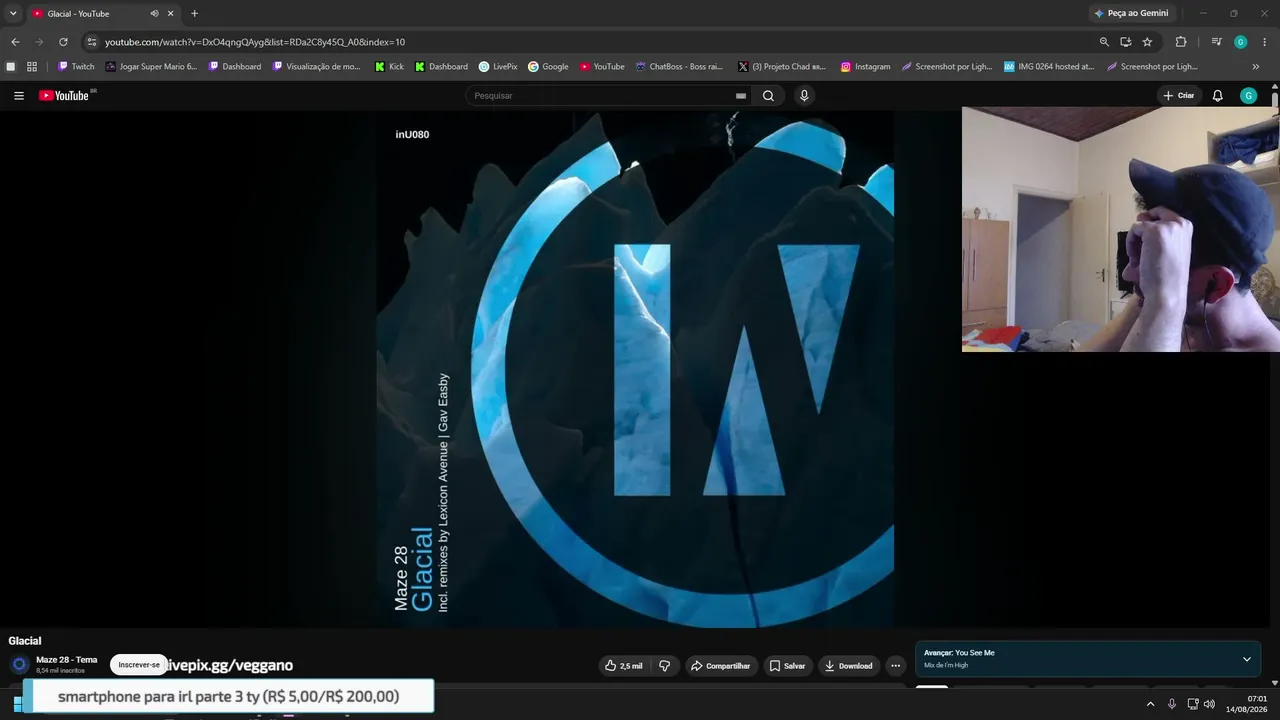This screenshot has width=1280, height=720.
Task: Open the install app icon in address bar
Action: point(1125,42)
